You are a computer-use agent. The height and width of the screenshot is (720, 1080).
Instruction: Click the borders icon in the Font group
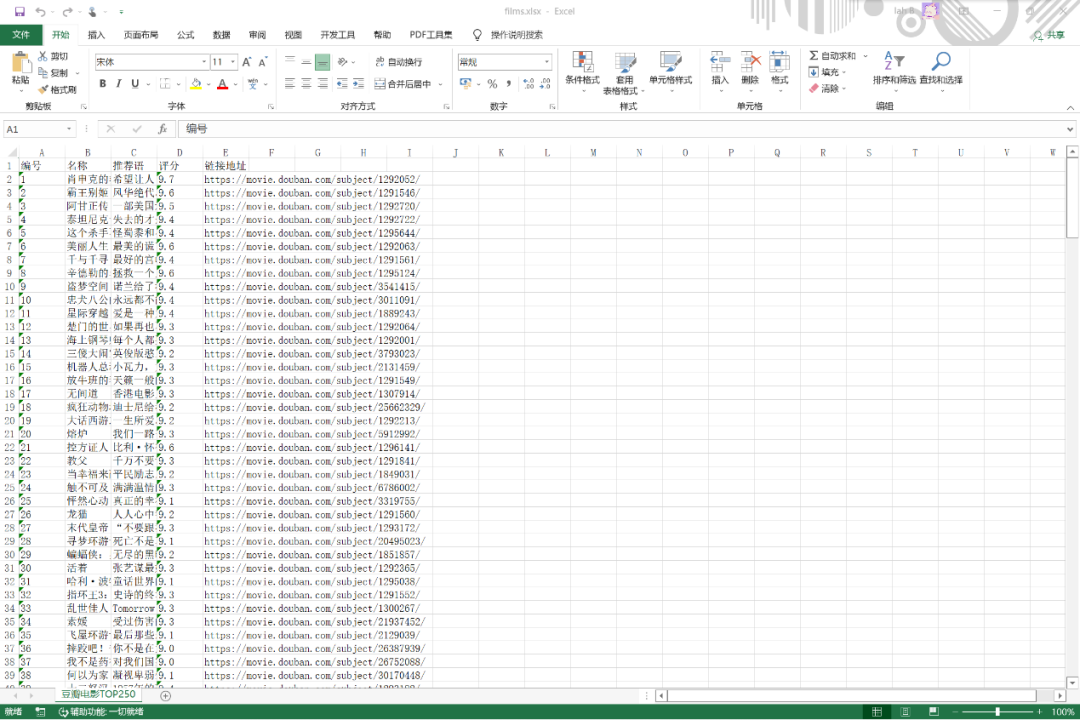coord(165,84)
